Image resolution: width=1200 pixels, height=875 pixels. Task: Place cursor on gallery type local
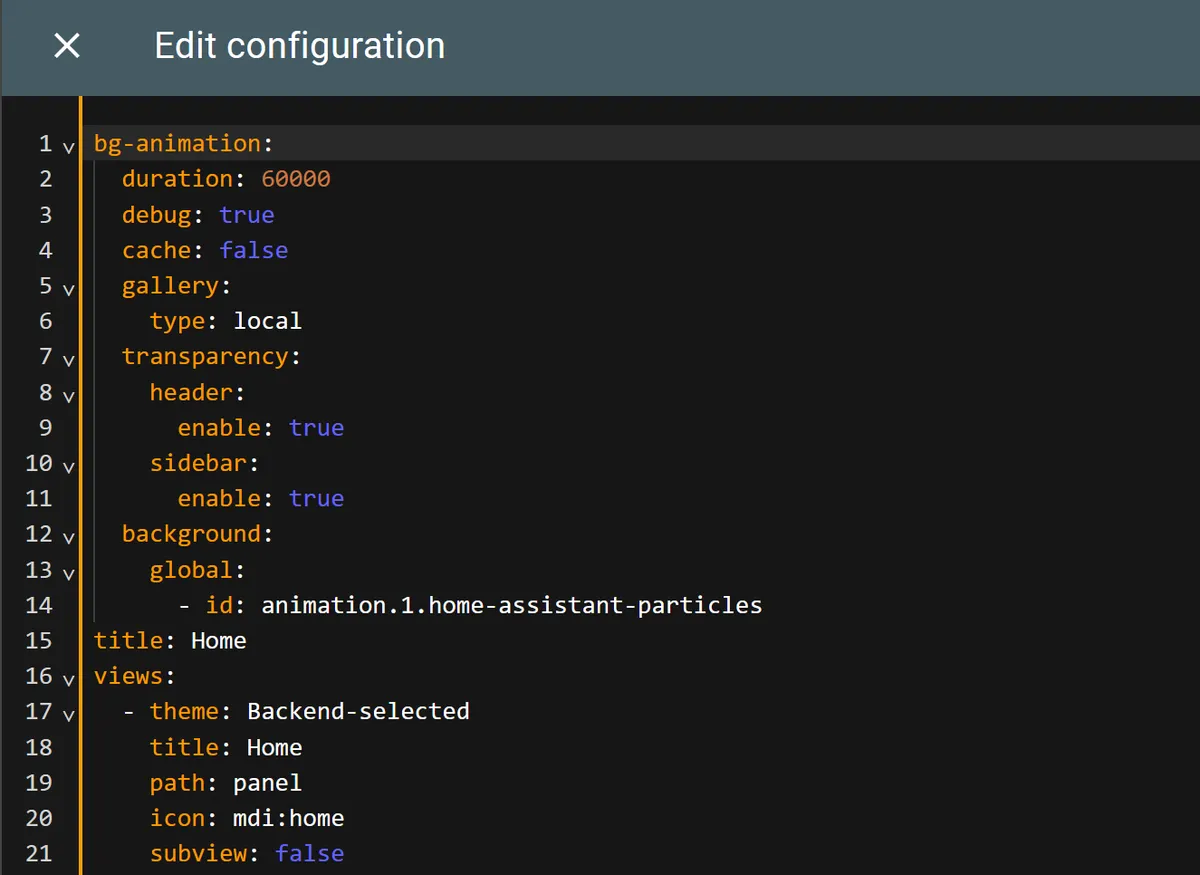pyautogui.click(x=268, y=321)
